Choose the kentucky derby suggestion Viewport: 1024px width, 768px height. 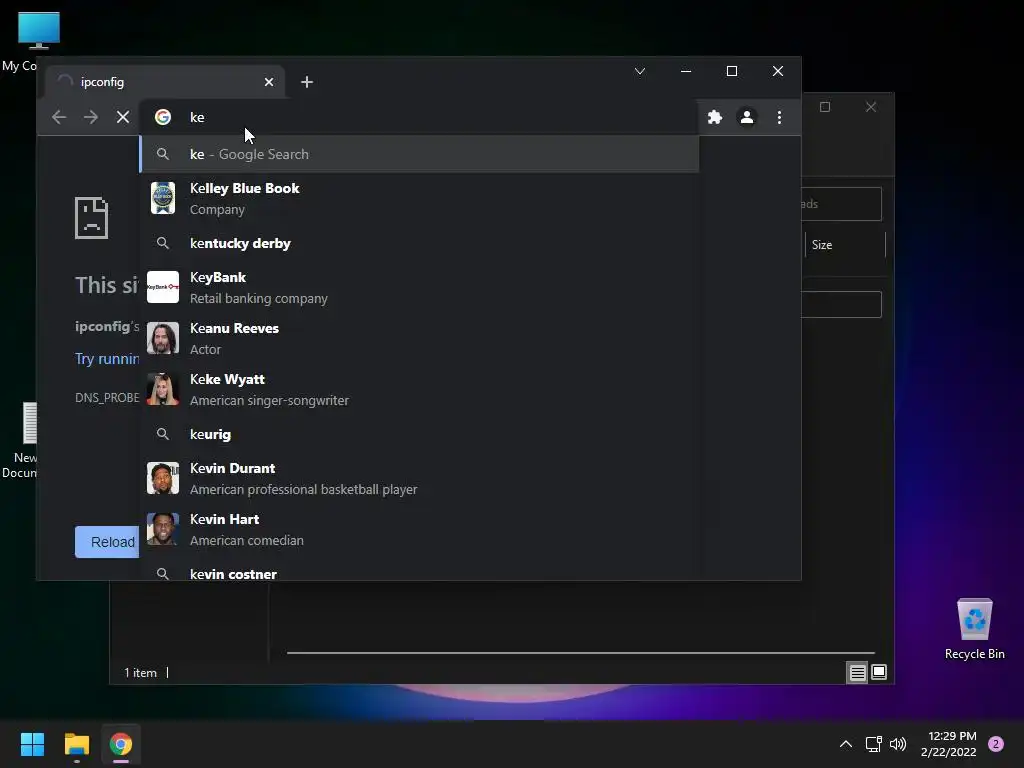tap(419, 243)
